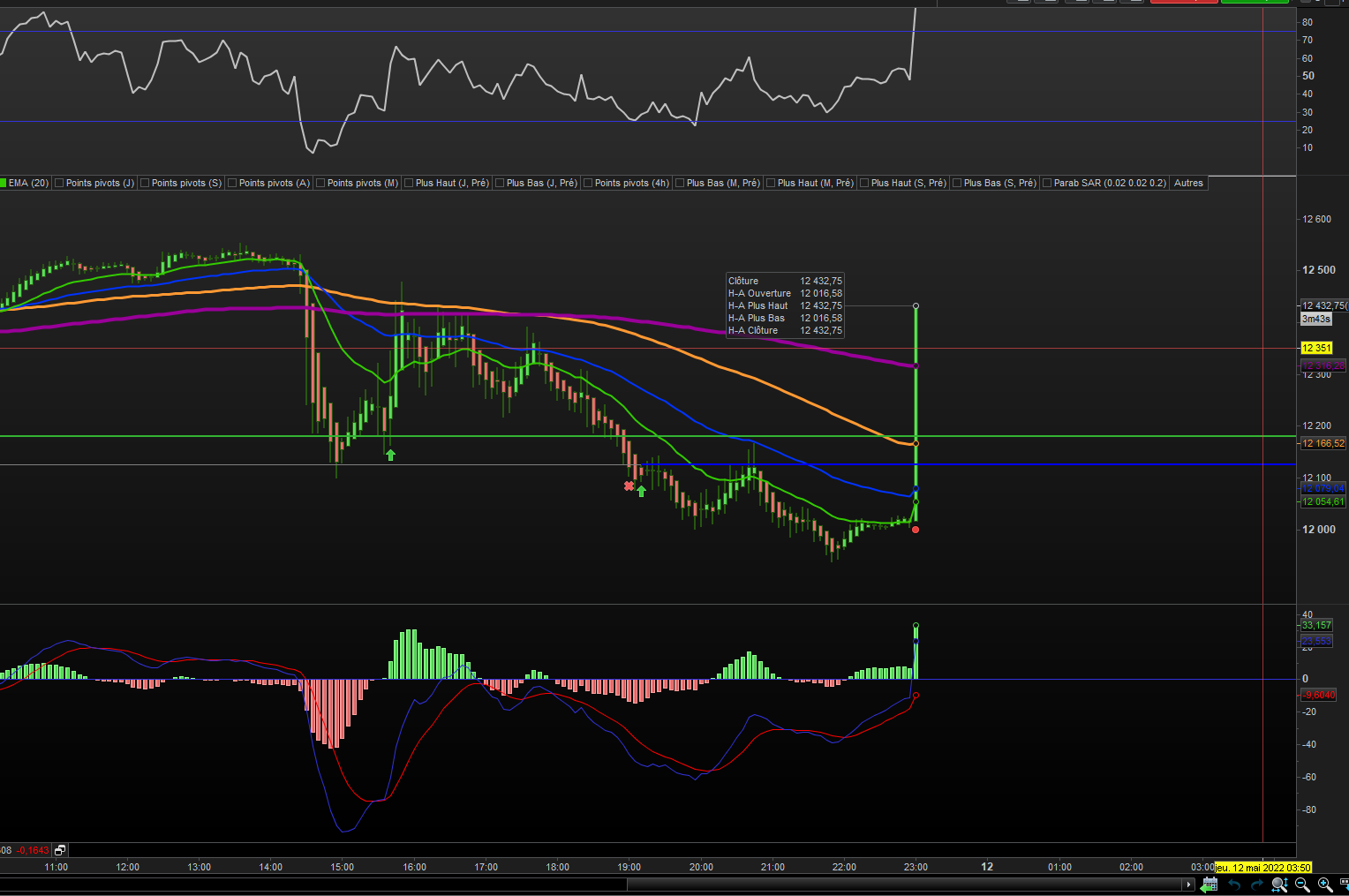The width and height of the screenshot is (1349, 896).
Task: Click the go-to-date calendar icon
Action: click(1210, 885)
